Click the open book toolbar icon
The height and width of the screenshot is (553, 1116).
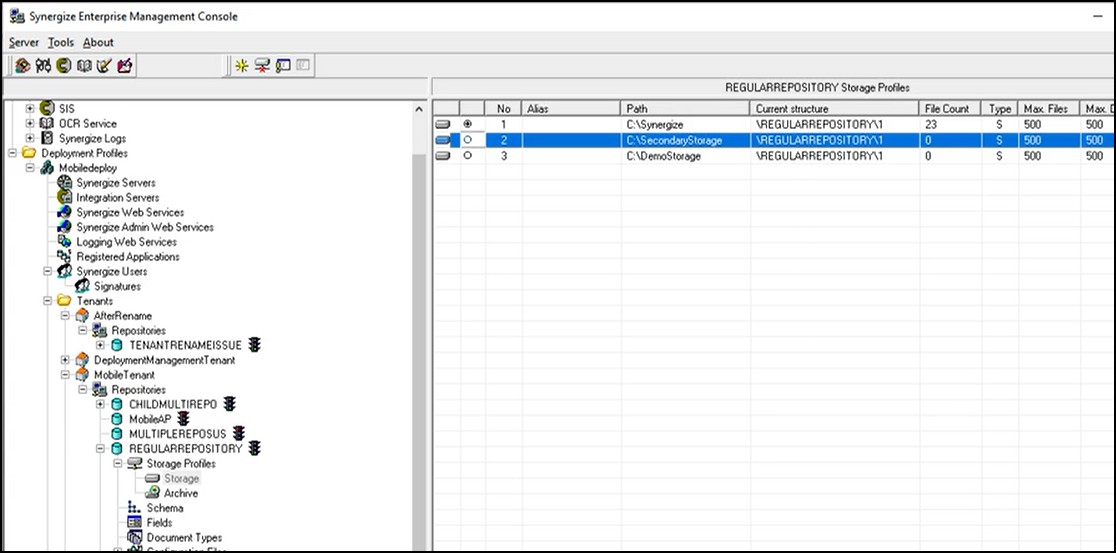tap(84, 66)
